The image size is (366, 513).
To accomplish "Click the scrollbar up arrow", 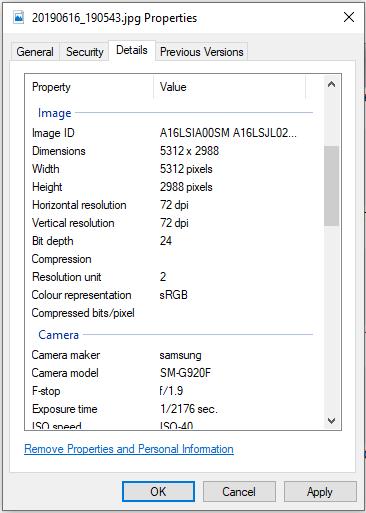I will [x=331, y=84].
